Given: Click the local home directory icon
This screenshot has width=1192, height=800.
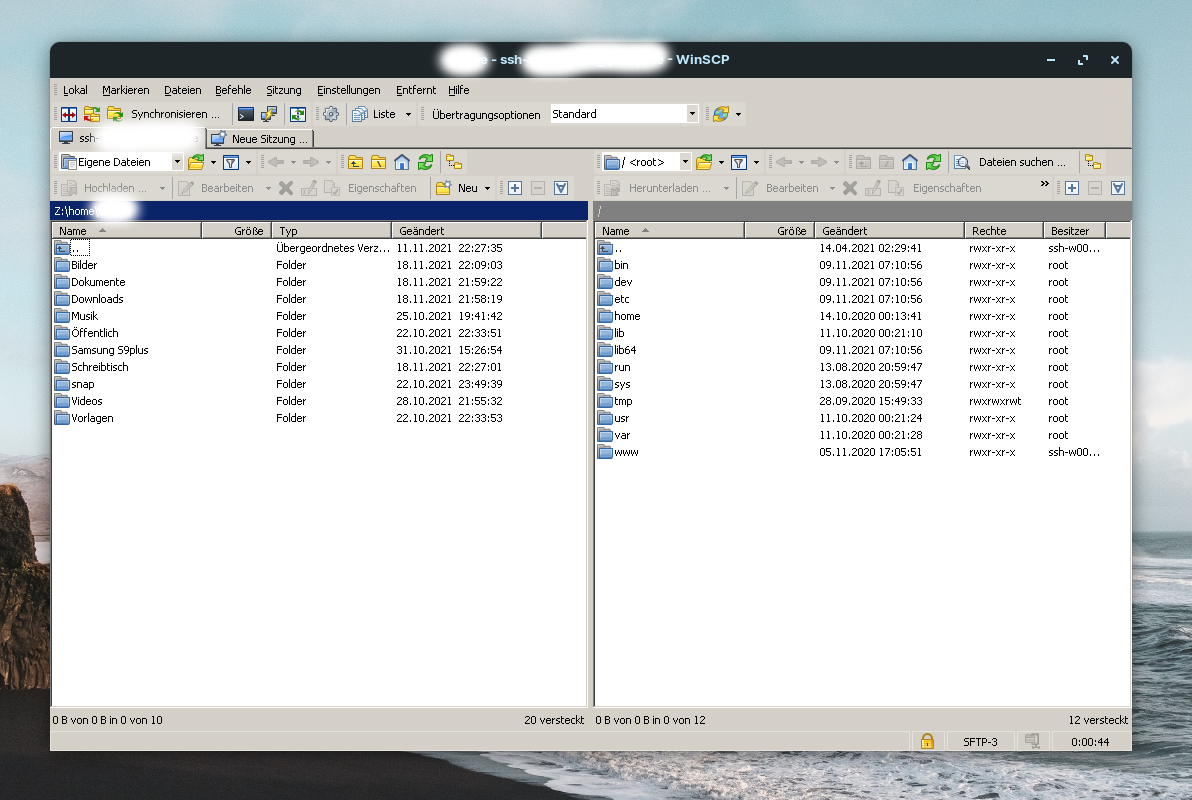Looking at the screenshot, I should click(x=401, y=162).
